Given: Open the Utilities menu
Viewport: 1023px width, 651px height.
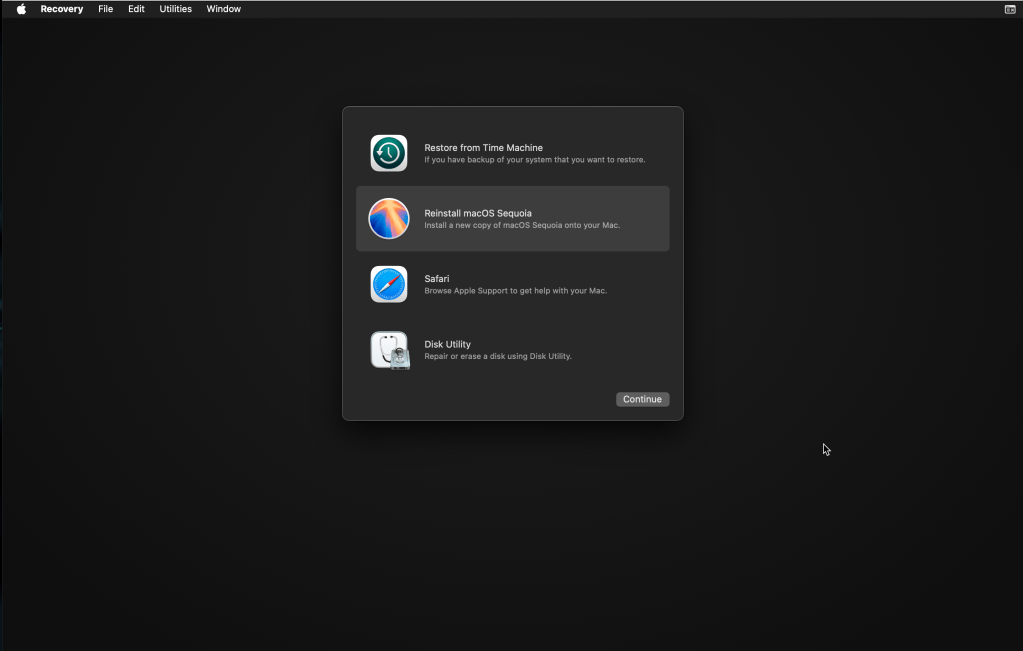Looking at the screenshot, I should pyautogui.click(x=175, y=9).
